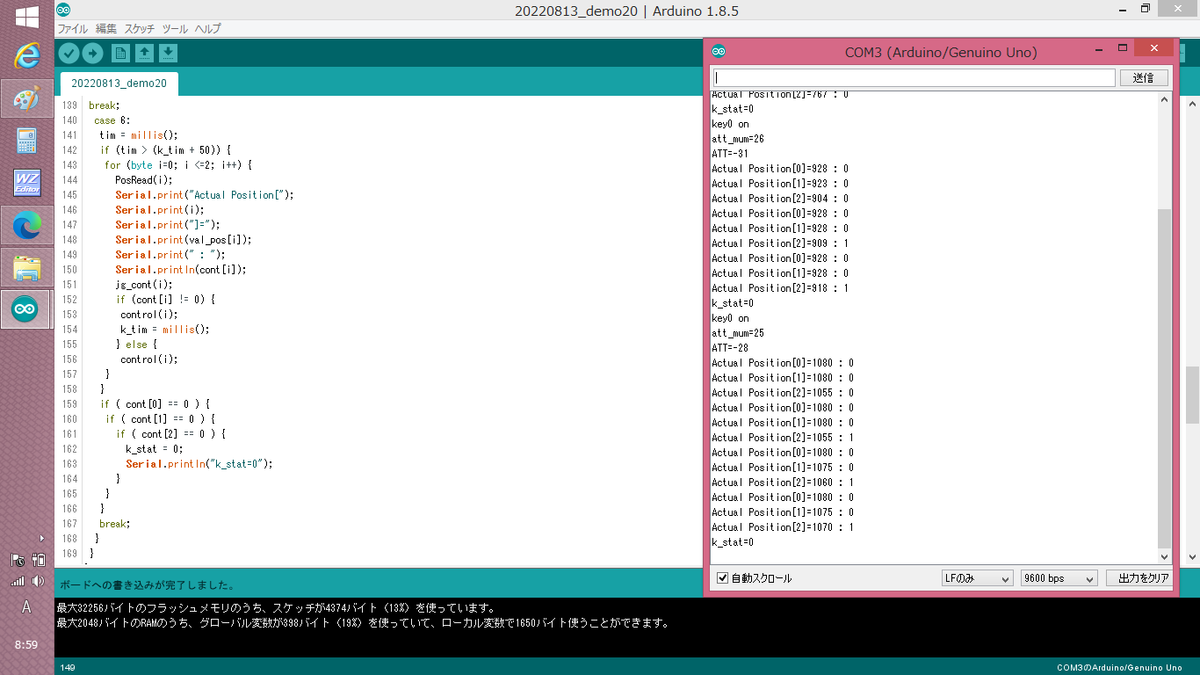Screen dimensions: 1200x675
Task: Click the 'PosRead(i);' code line
Action: 143,179
